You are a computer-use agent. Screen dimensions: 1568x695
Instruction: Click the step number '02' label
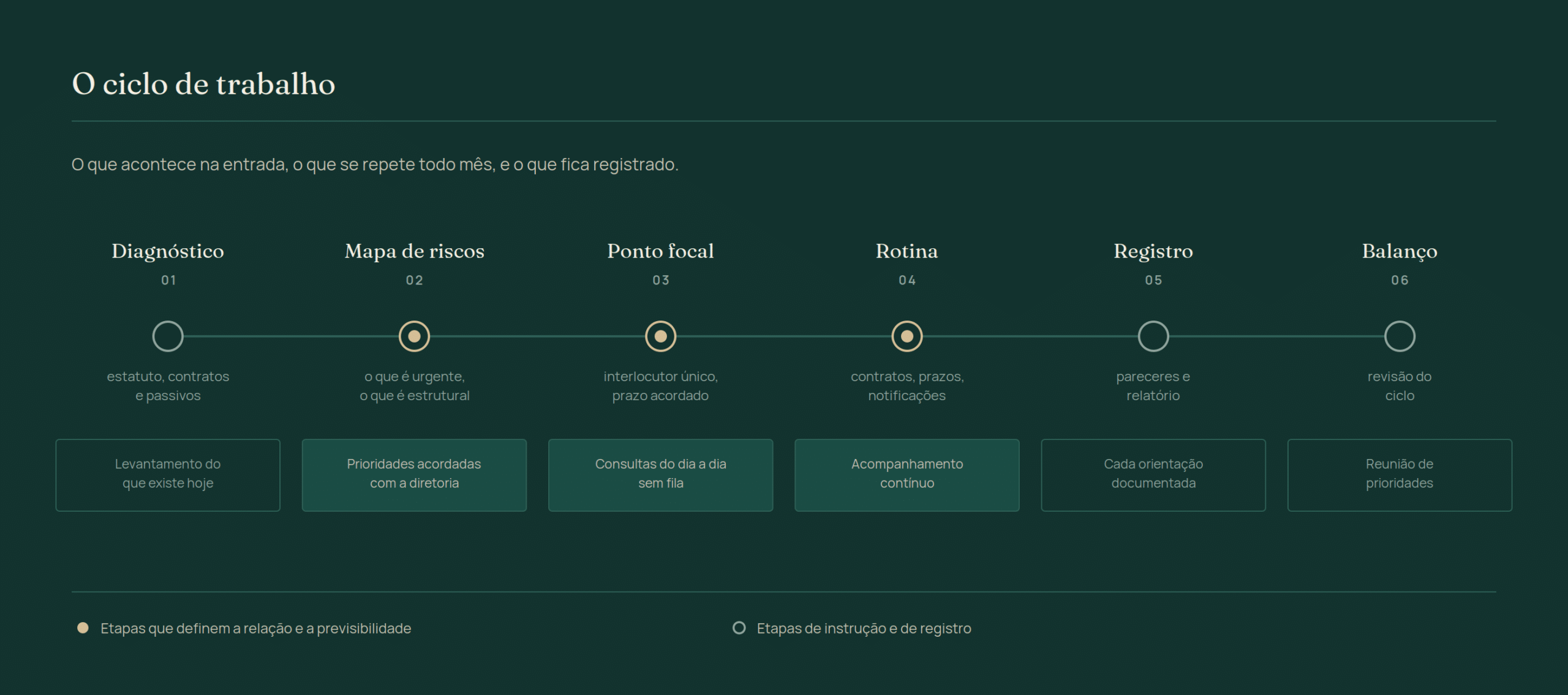(414, 280)
